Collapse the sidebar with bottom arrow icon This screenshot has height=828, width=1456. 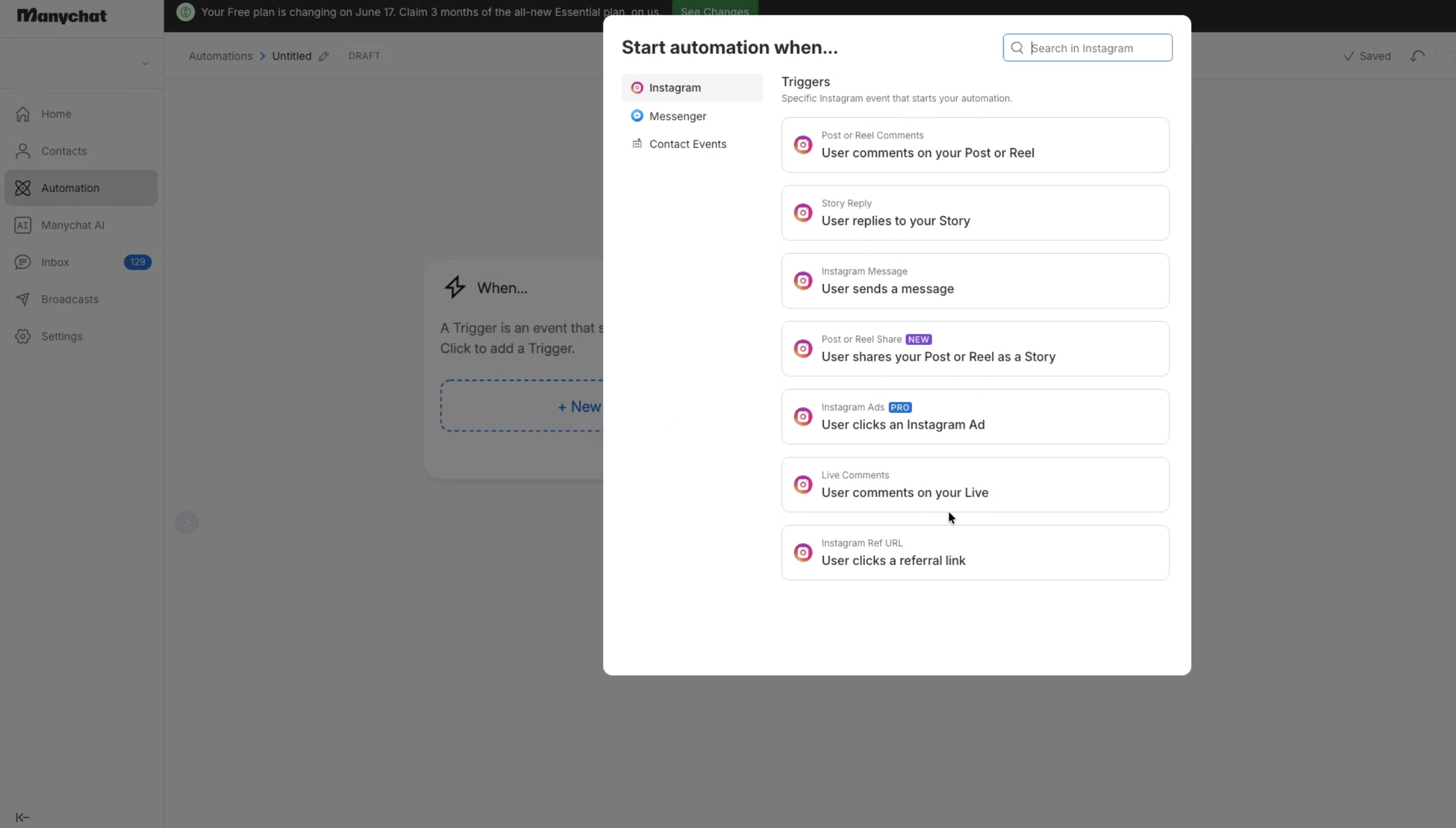pos(23,817)
